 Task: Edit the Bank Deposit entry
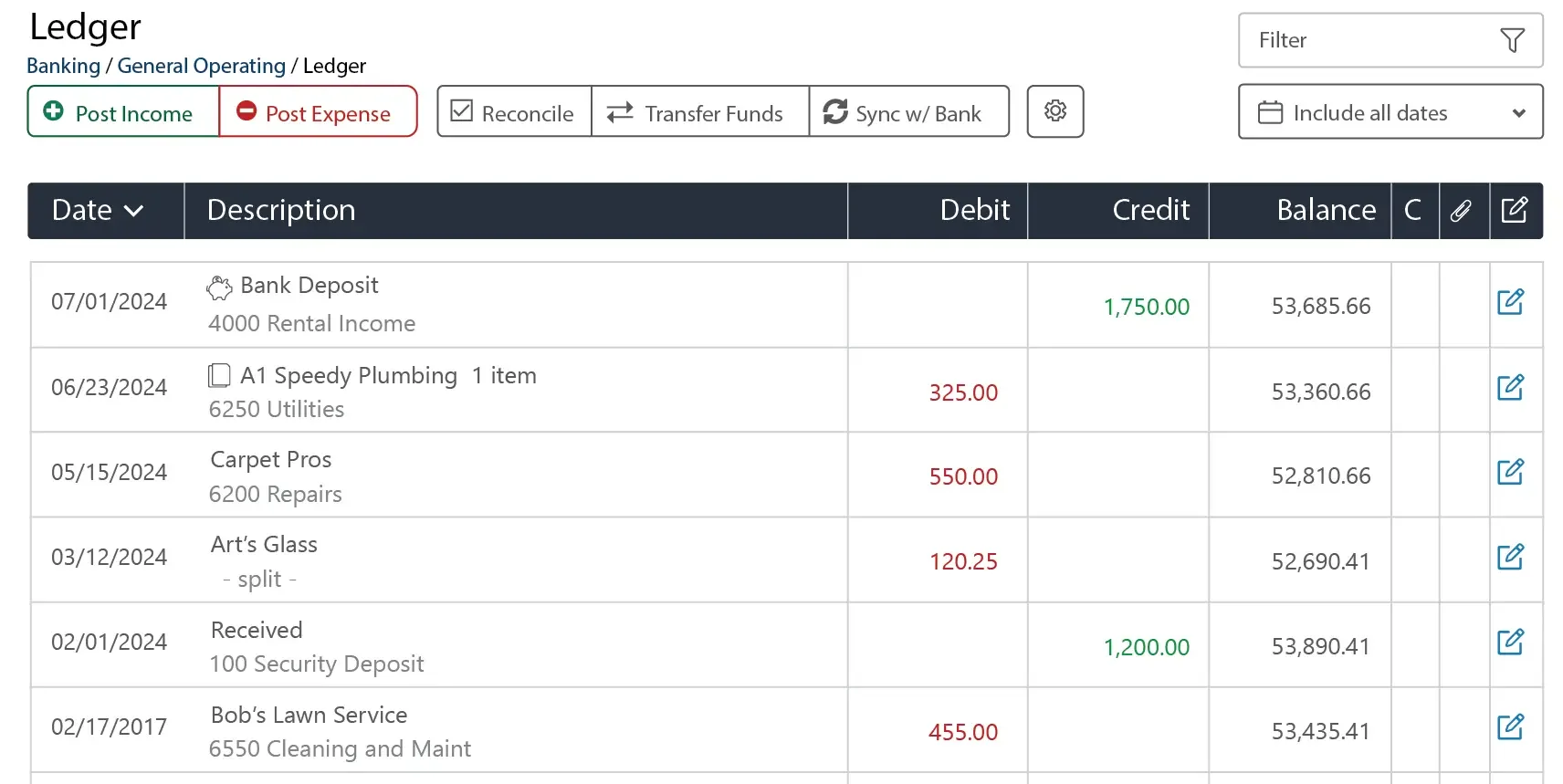point(1510,301)
